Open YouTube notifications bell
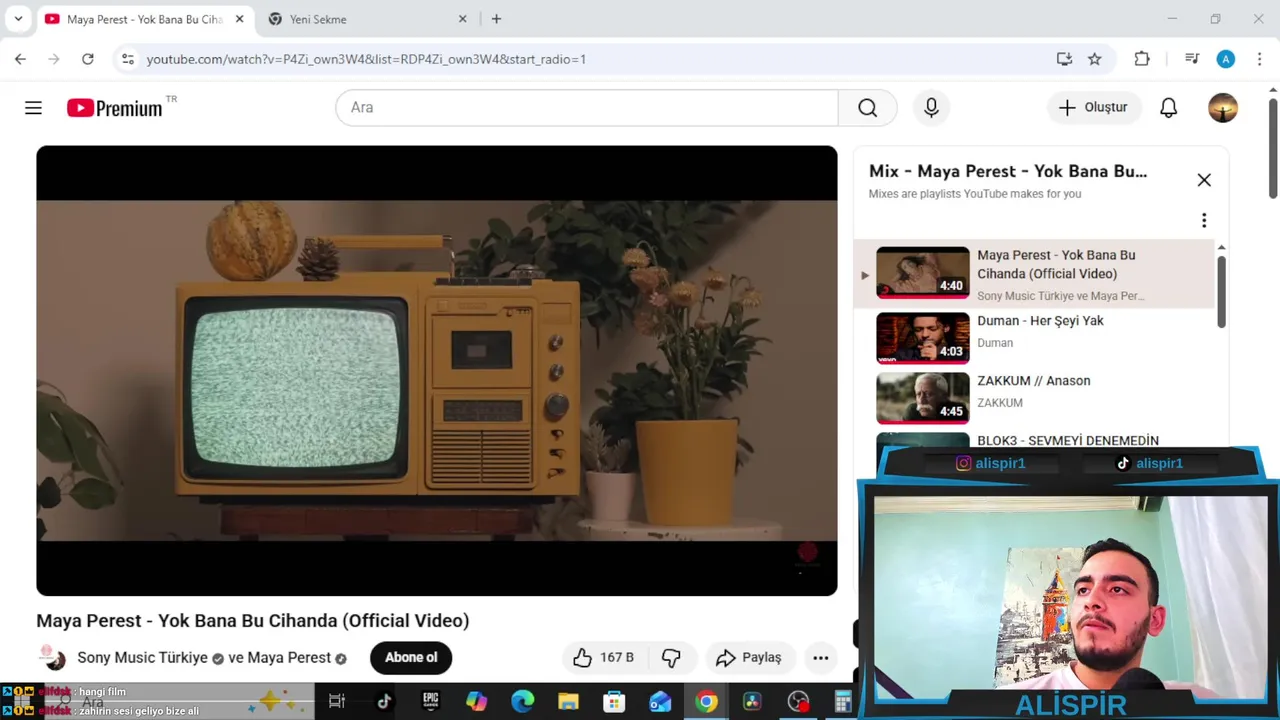Screen dimensions: 1280x720 tap(1168, 108)
